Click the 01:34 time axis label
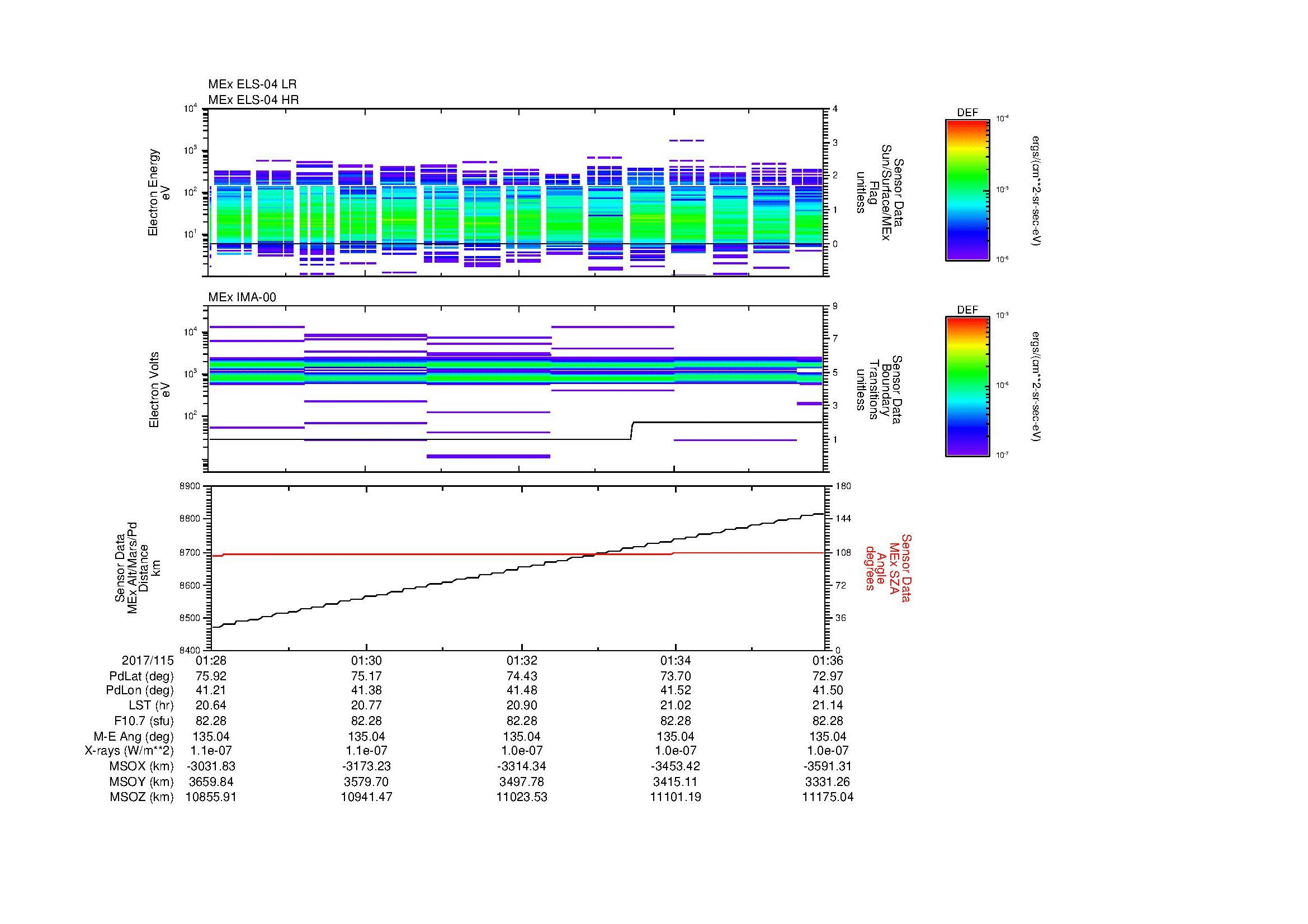Viewport: 1308px width, 924px height. (x=675, y=661)
